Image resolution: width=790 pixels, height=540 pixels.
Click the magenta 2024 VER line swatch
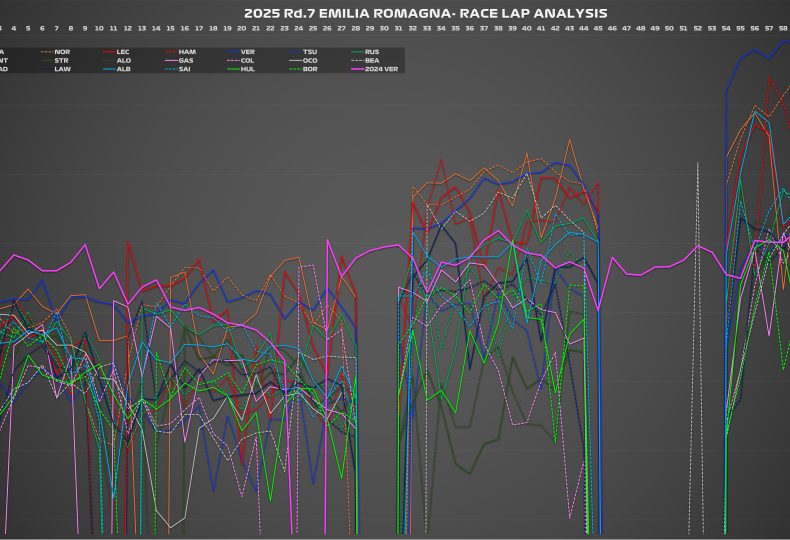click(x=352, y=69)
